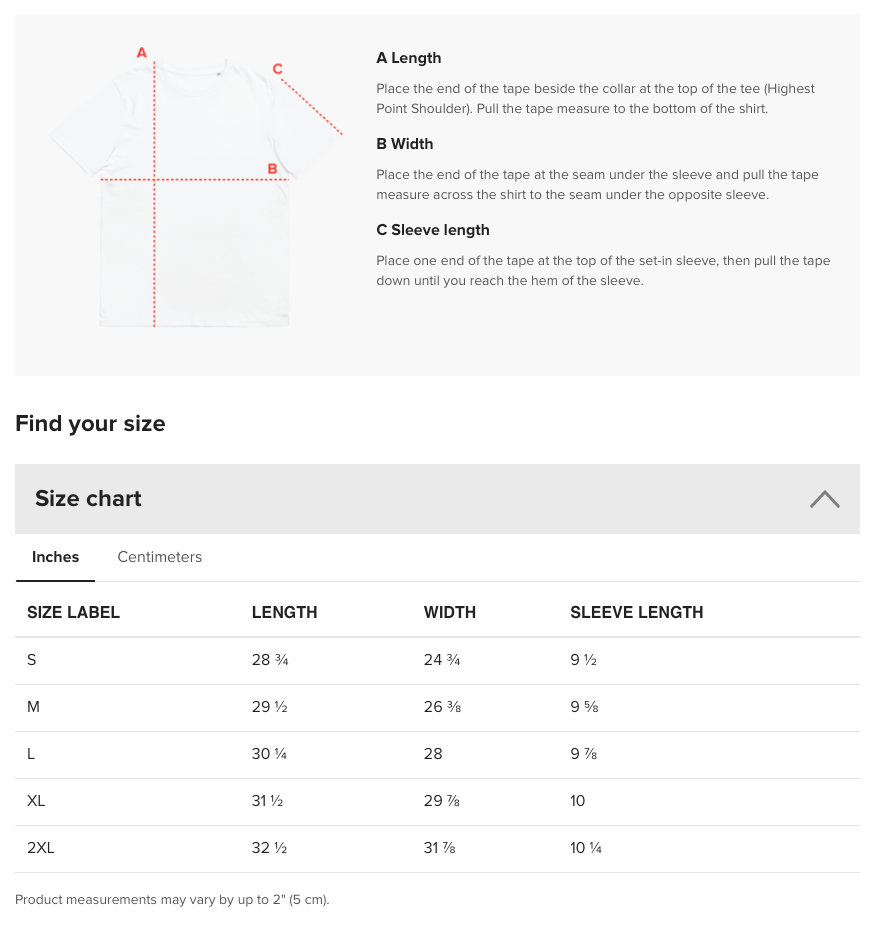Click the LENGTH column header
This screenshot has width=877, height=929.
[x=284, y=612]
